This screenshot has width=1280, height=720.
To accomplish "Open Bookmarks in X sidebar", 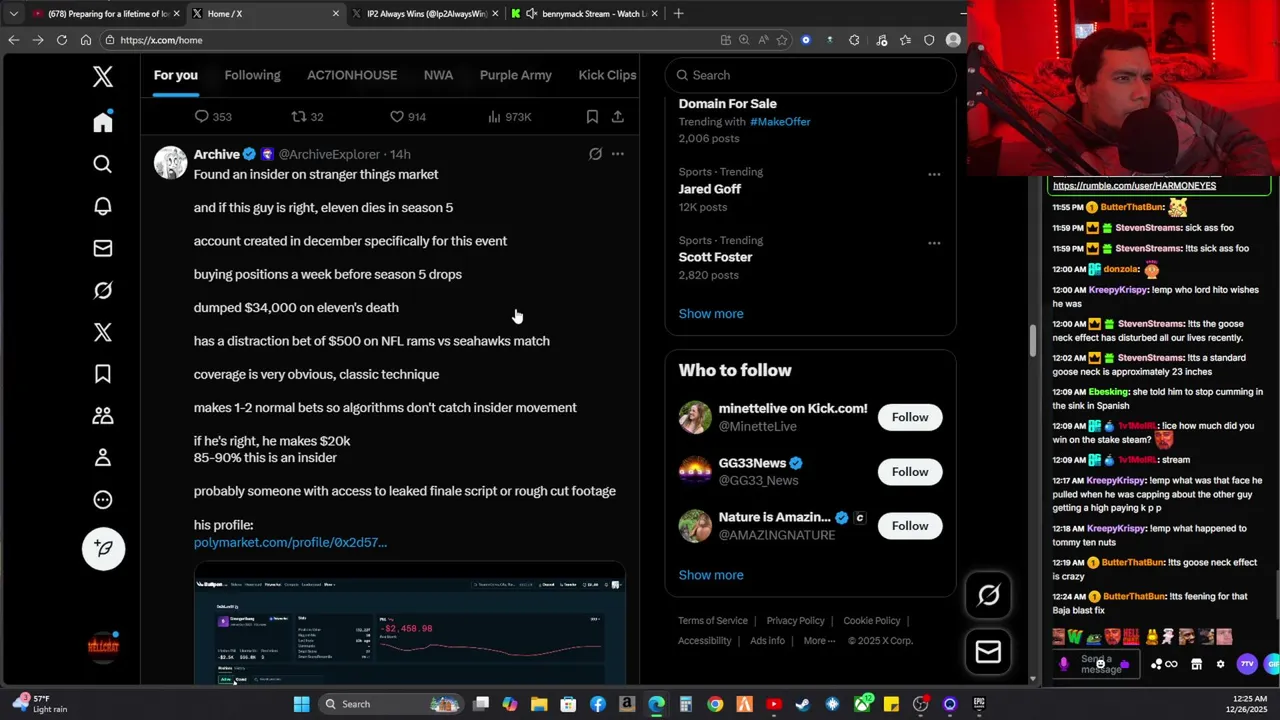I will [x=103, y=374].
